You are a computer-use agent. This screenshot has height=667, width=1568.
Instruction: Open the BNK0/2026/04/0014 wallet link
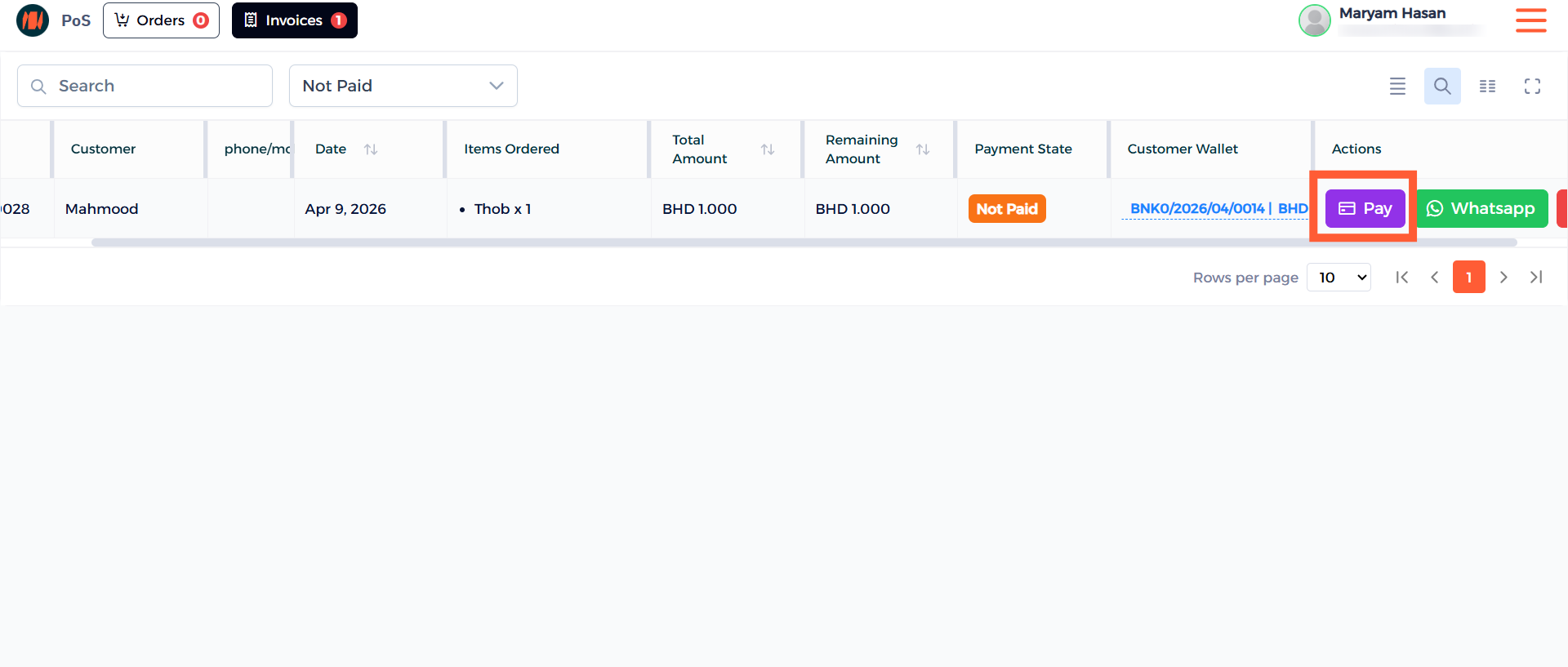pyautogui.click(x=1196, y=209)
